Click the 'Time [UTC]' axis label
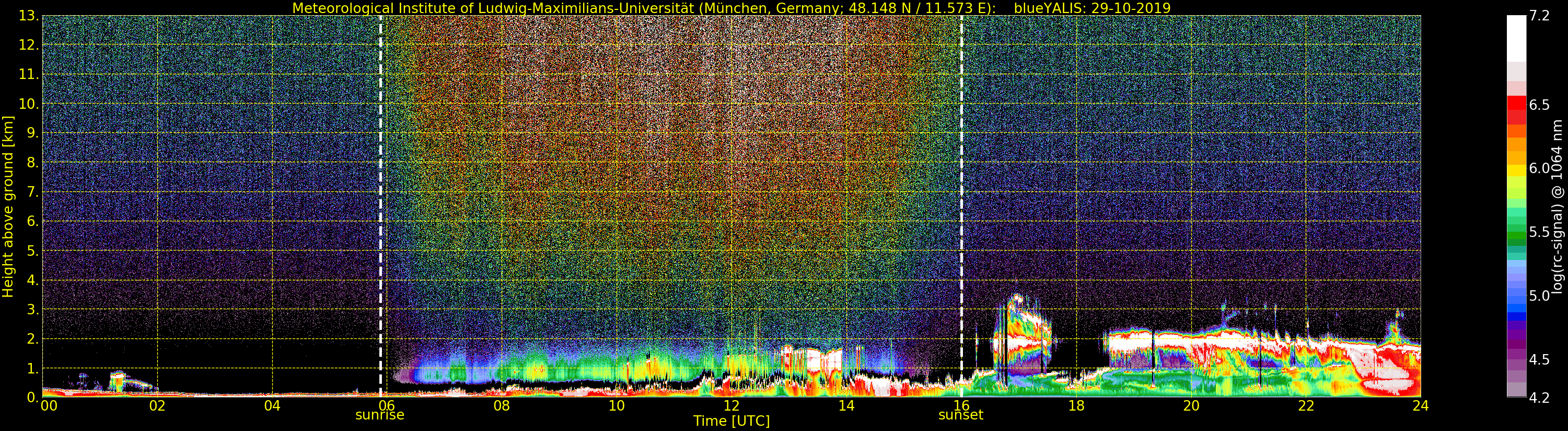This screenshot has width=1568, height=431. tap(731, 421)
